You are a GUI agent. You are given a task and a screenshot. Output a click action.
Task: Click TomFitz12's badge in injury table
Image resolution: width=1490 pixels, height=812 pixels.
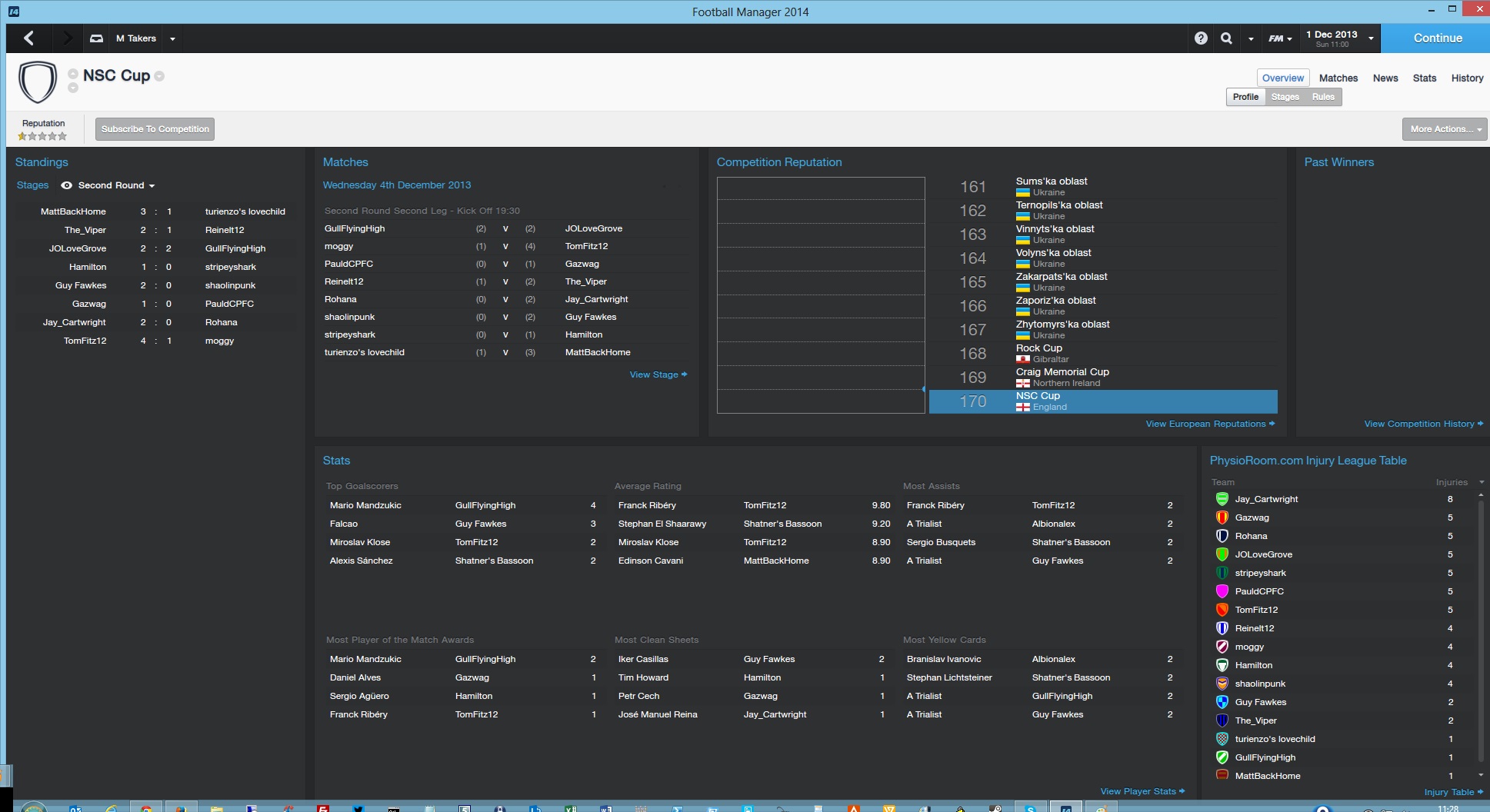click(x=1222, y=610)
